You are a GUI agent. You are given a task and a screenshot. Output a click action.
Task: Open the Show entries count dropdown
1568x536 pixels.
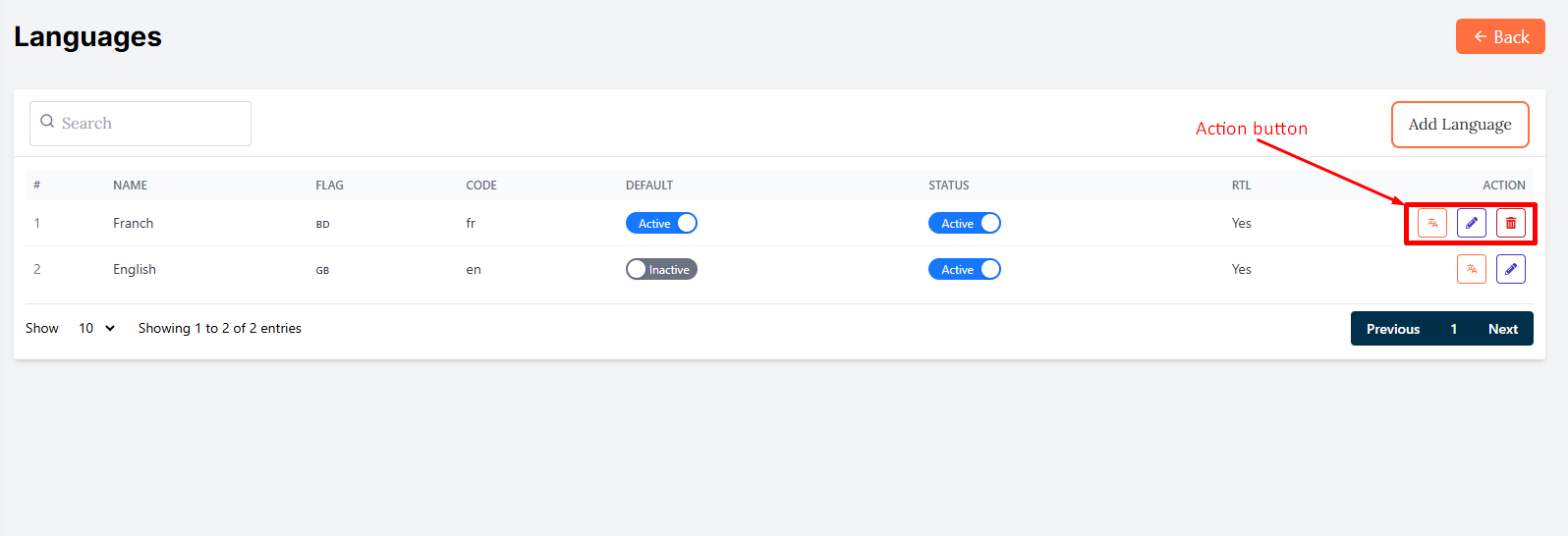click(x=96, y=329)
